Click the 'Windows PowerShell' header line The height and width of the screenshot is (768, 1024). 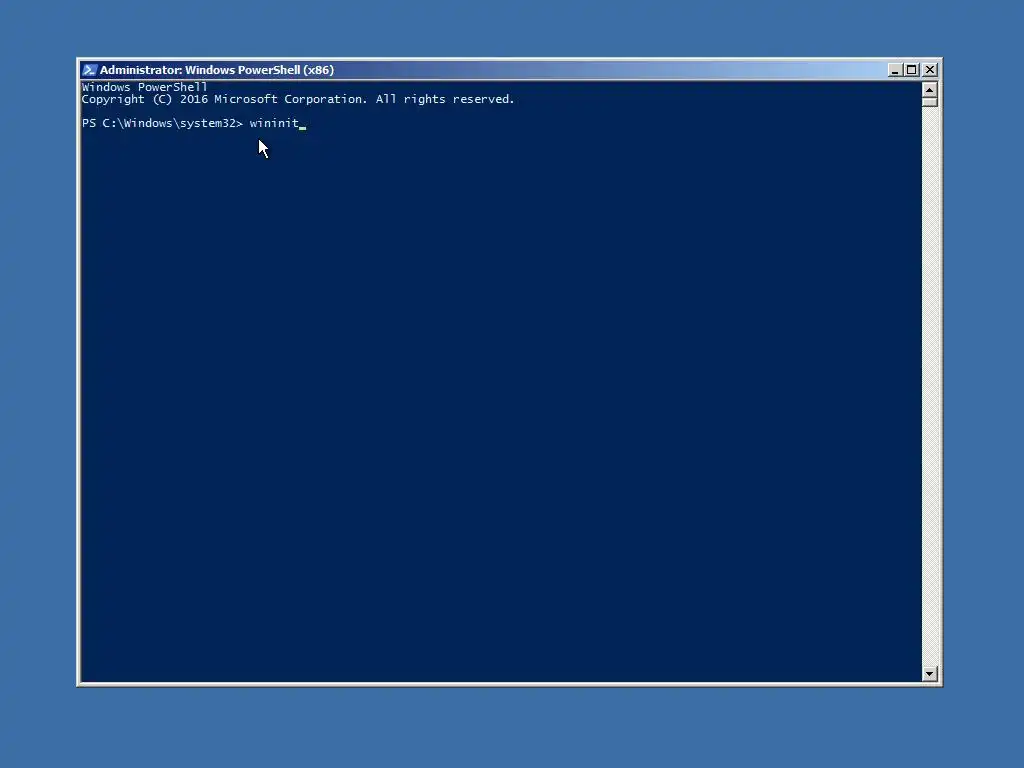[x=144, y=87]
